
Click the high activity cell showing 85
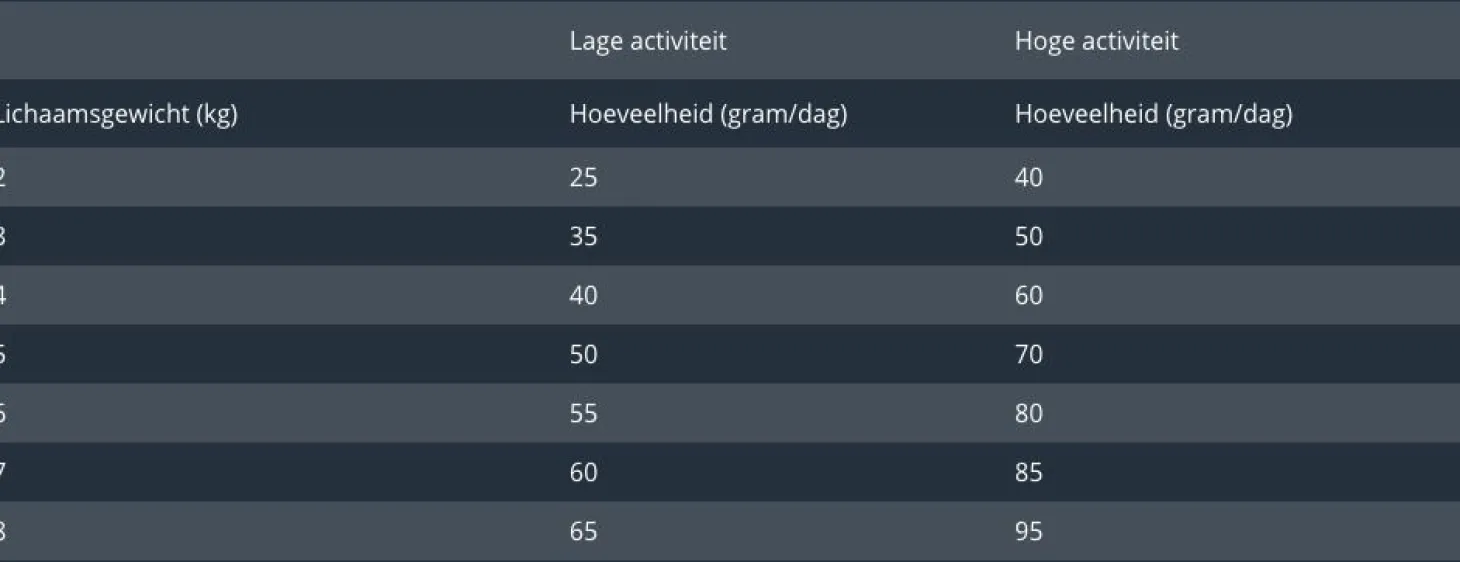tap(1028, 472)
